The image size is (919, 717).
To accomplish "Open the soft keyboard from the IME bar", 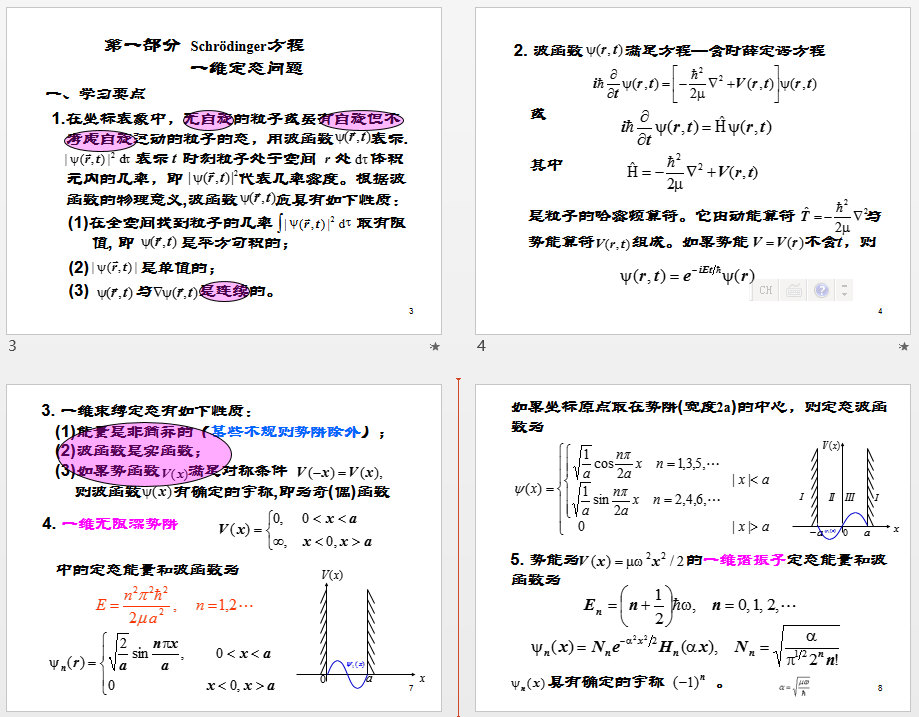I will (794, 290).
